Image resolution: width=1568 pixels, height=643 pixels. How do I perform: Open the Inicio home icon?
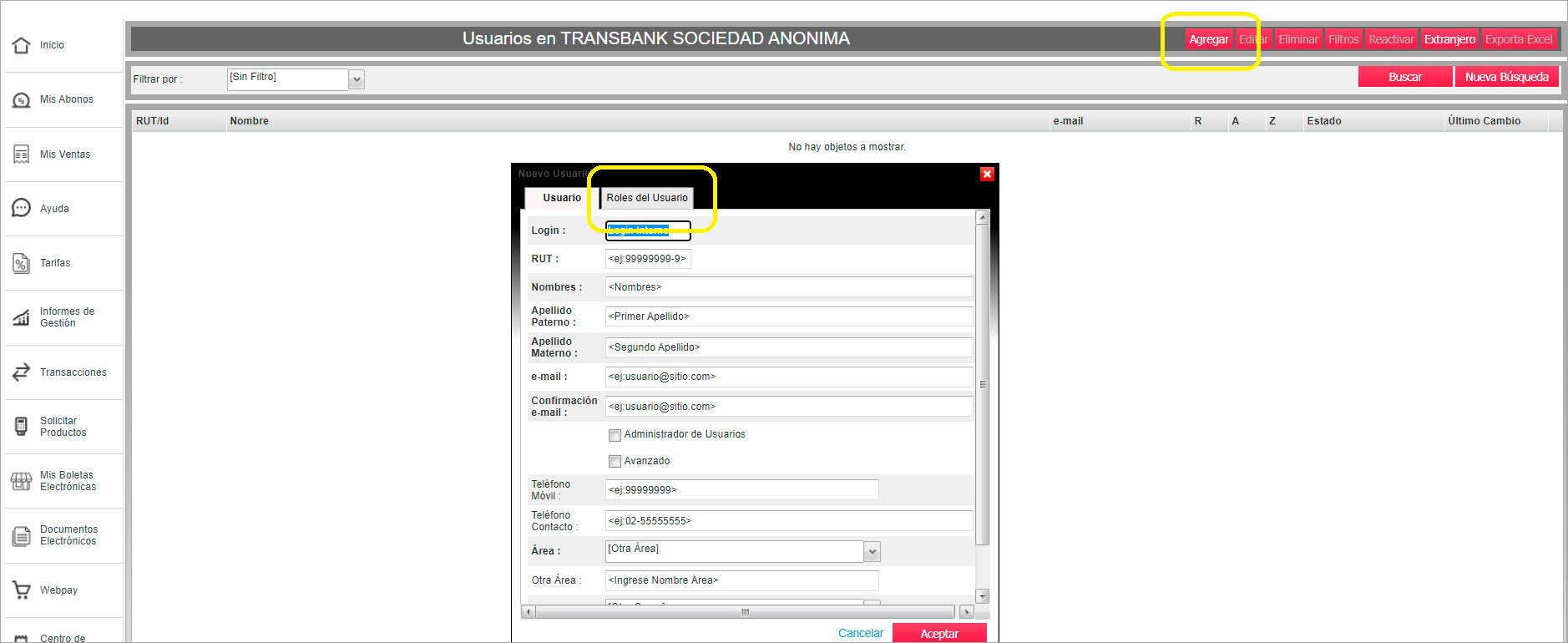coord(22,45)
